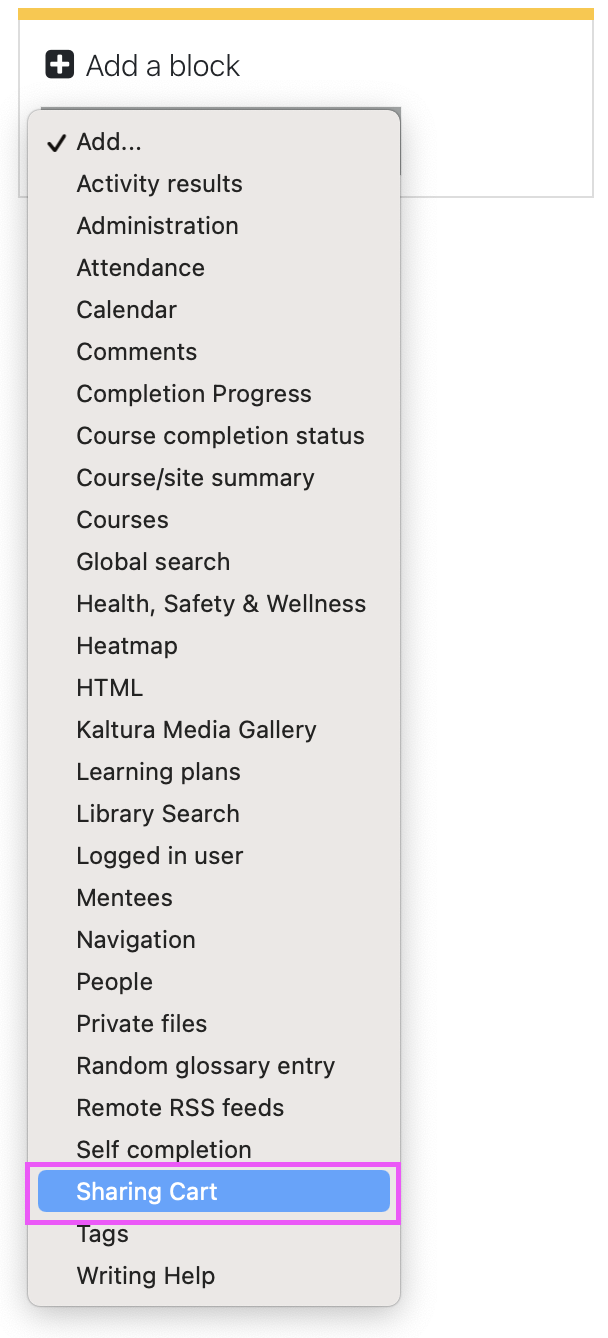Pick Attendance in the dropdown
This screenshot has height=1338, width=608.
pos(214,268)
